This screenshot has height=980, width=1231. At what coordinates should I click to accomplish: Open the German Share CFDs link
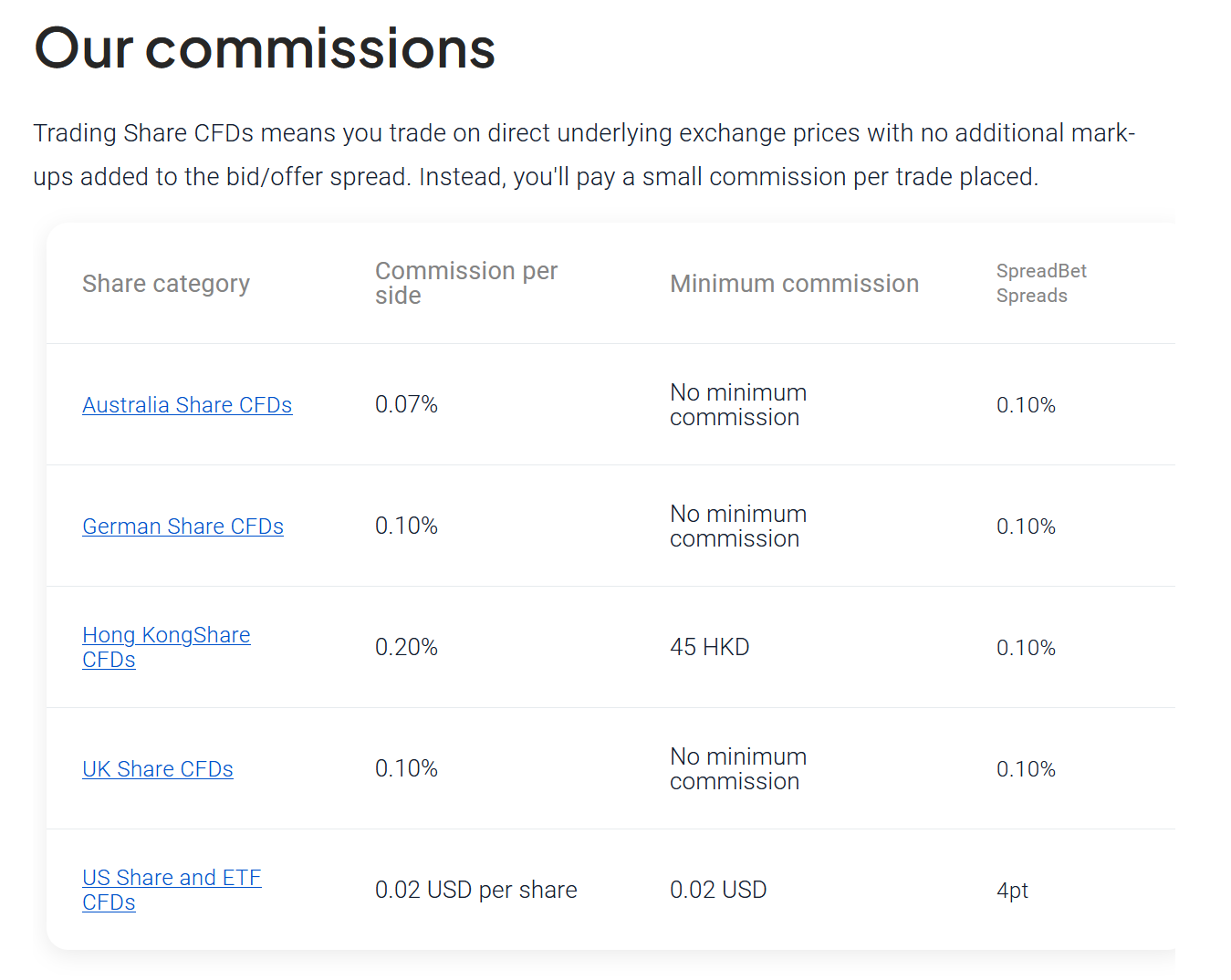pyautogui.click(x=183, y=526)
